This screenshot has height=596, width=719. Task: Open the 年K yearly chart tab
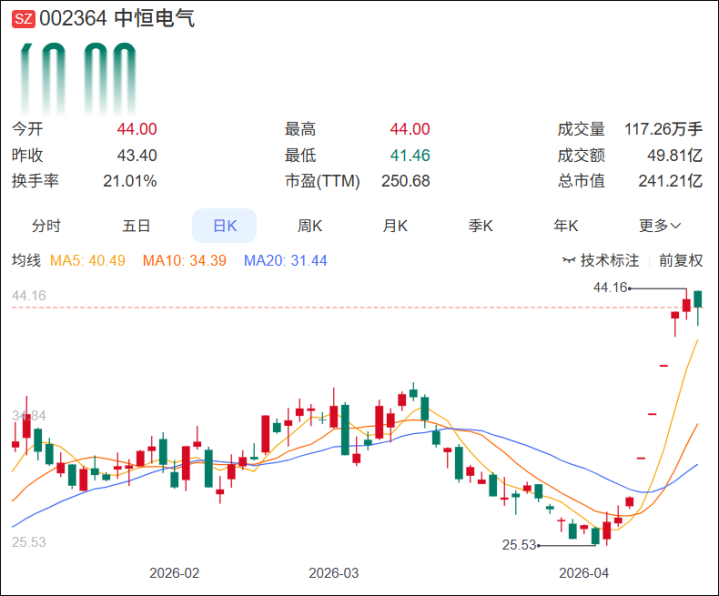(x=565, y=226)
